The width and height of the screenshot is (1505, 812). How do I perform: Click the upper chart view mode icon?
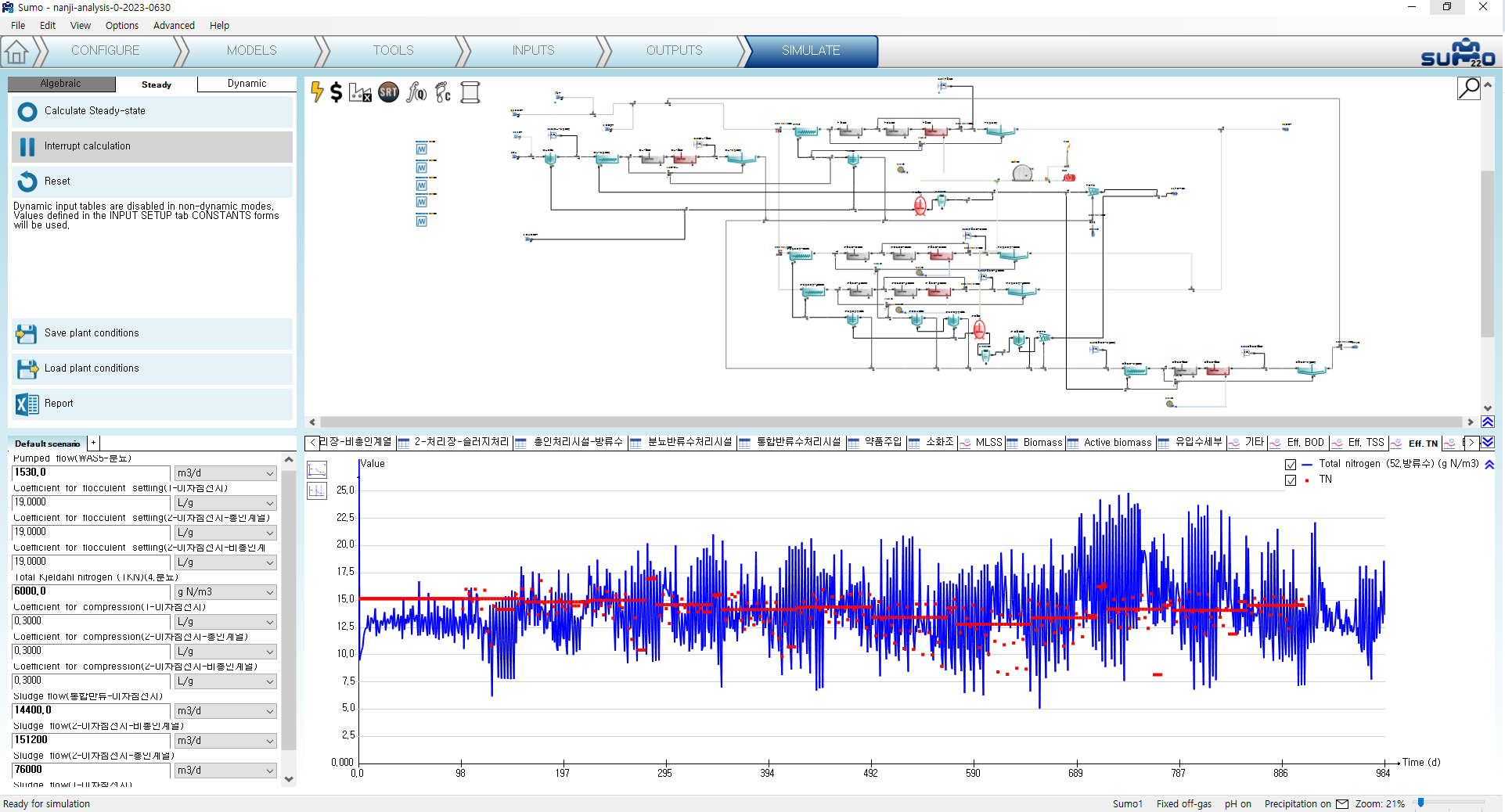(317, 469)
